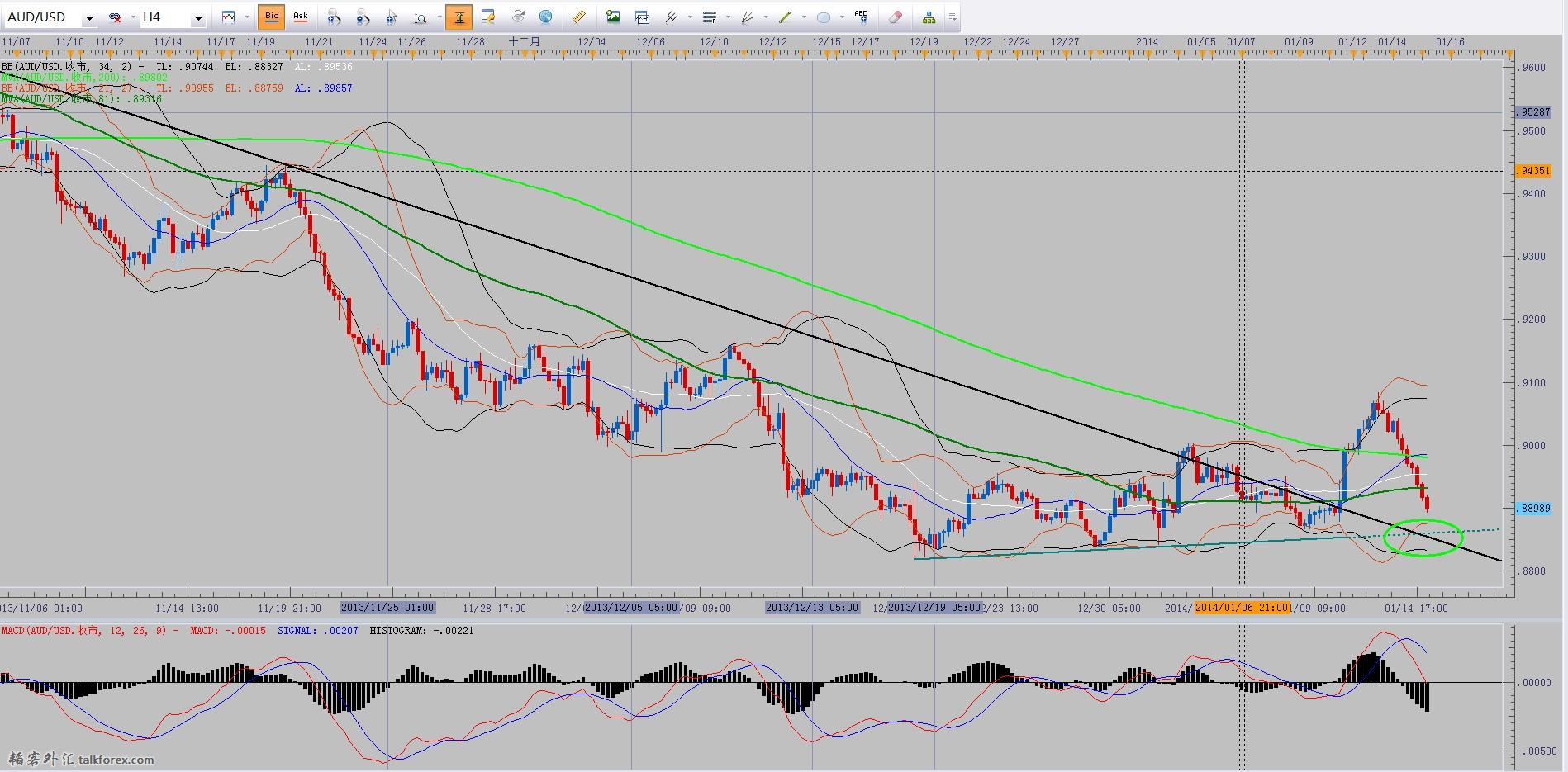The image size is (1568, 772).
Task: Click the chart snapshot window icon
Action: click(x=642, y=17)
